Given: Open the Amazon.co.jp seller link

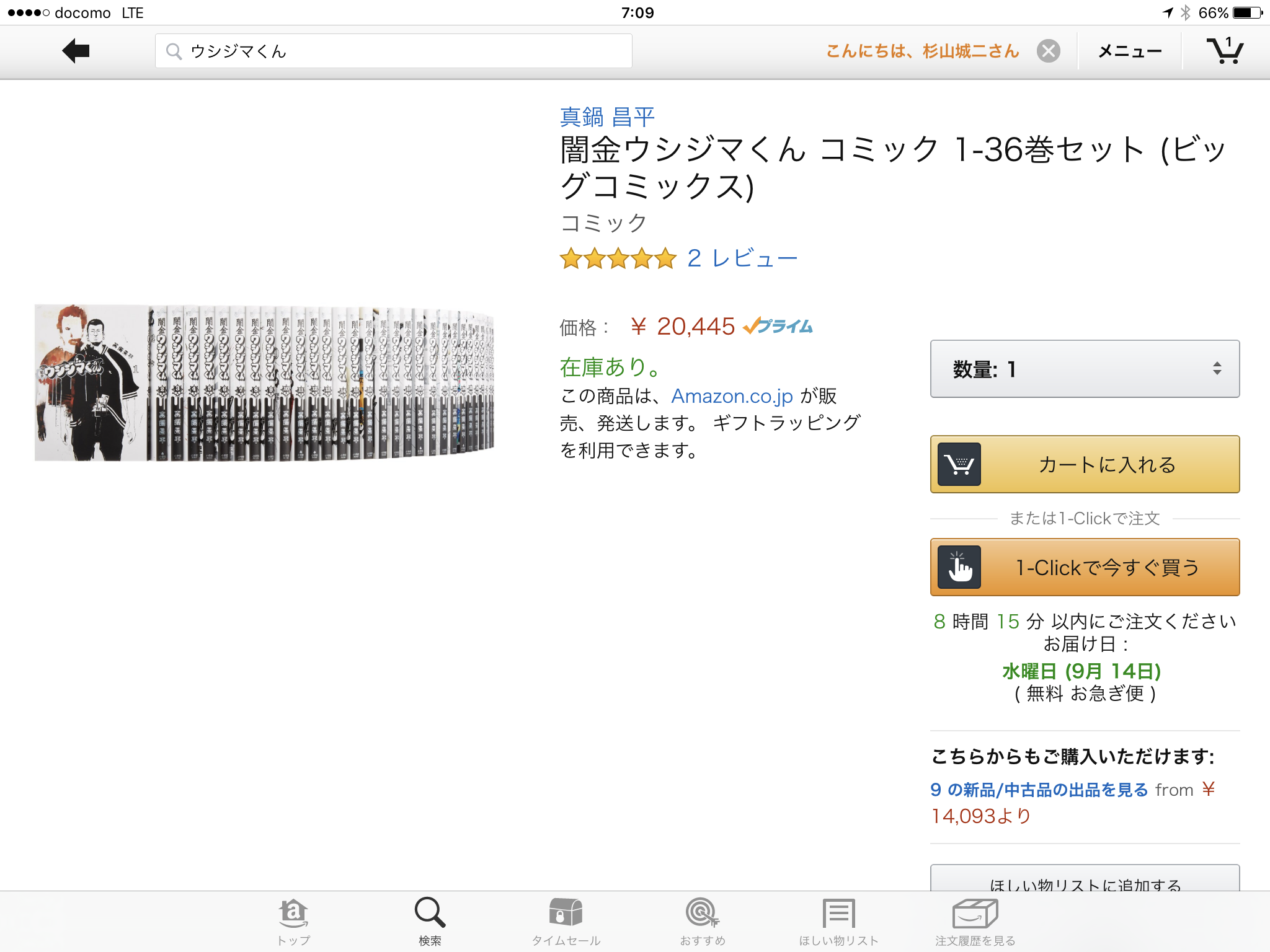Looking at the screenshot, I should (732, 396).
